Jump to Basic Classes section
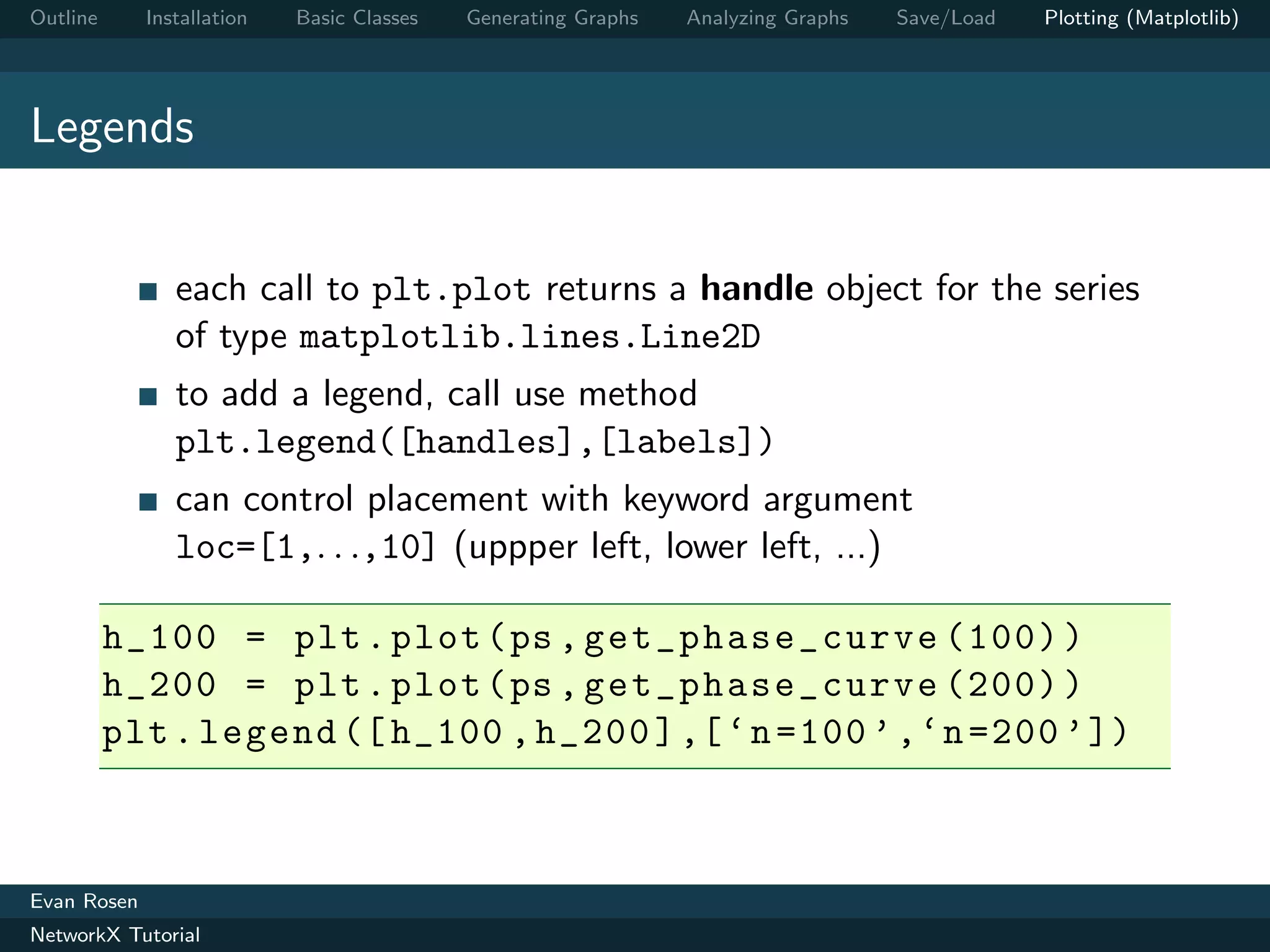Screen dimensions: 1270x952 coord(357,18)
